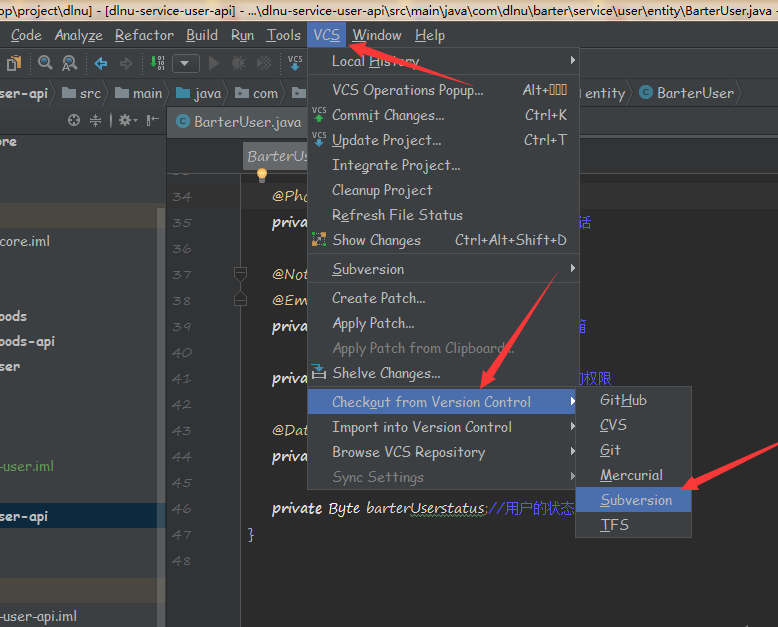
Task: Click the Make Project build icon
Action: [x=159, y=63]
